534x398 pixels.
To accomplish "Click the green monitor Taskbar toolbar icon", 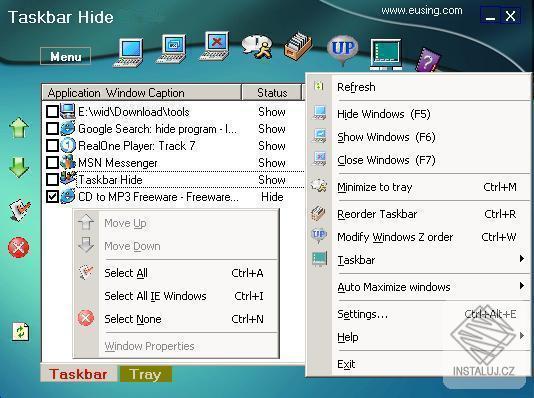I will 386,54.
